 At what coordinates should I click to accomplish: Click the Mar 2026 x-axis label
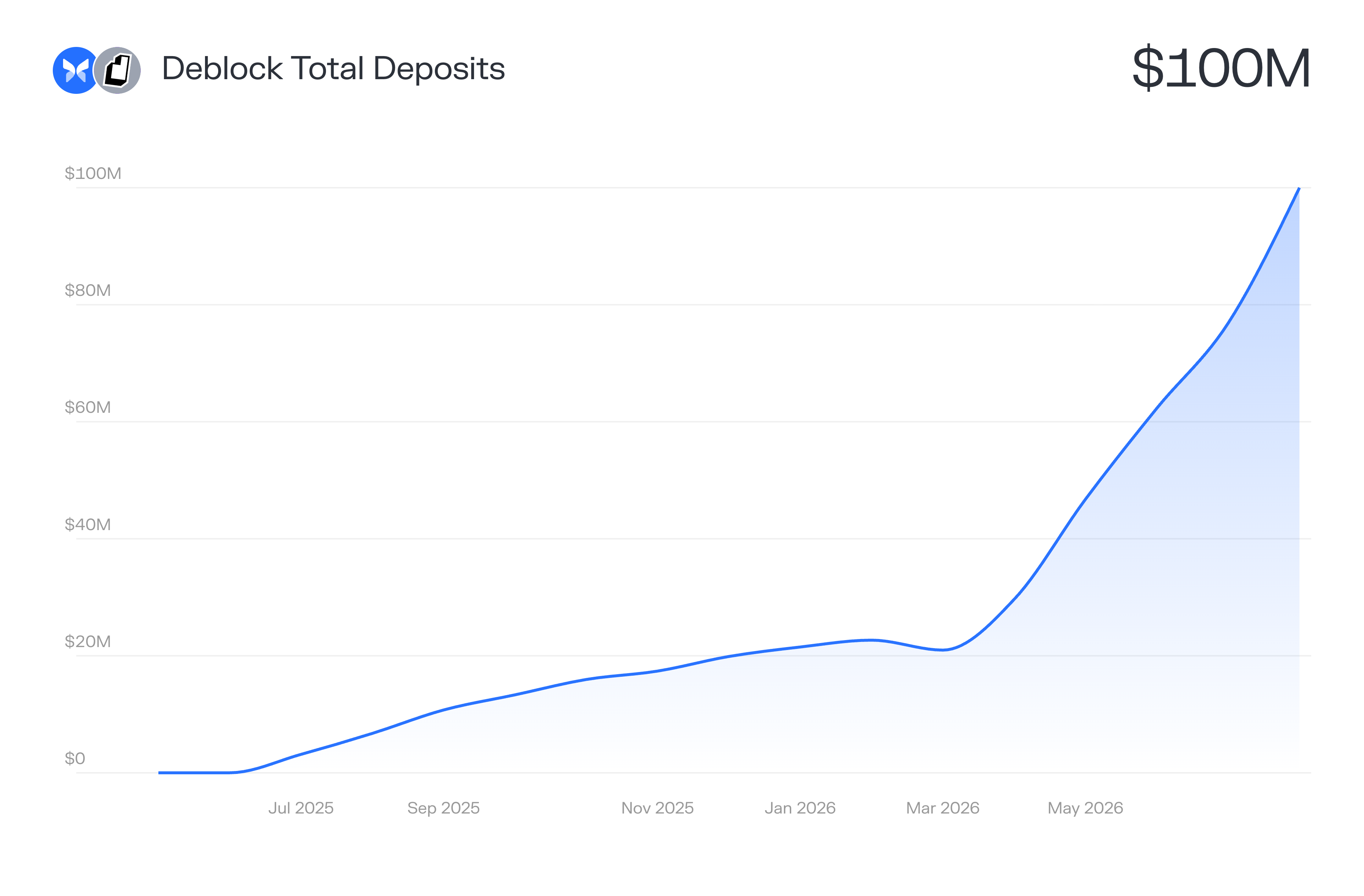[943, 808]
